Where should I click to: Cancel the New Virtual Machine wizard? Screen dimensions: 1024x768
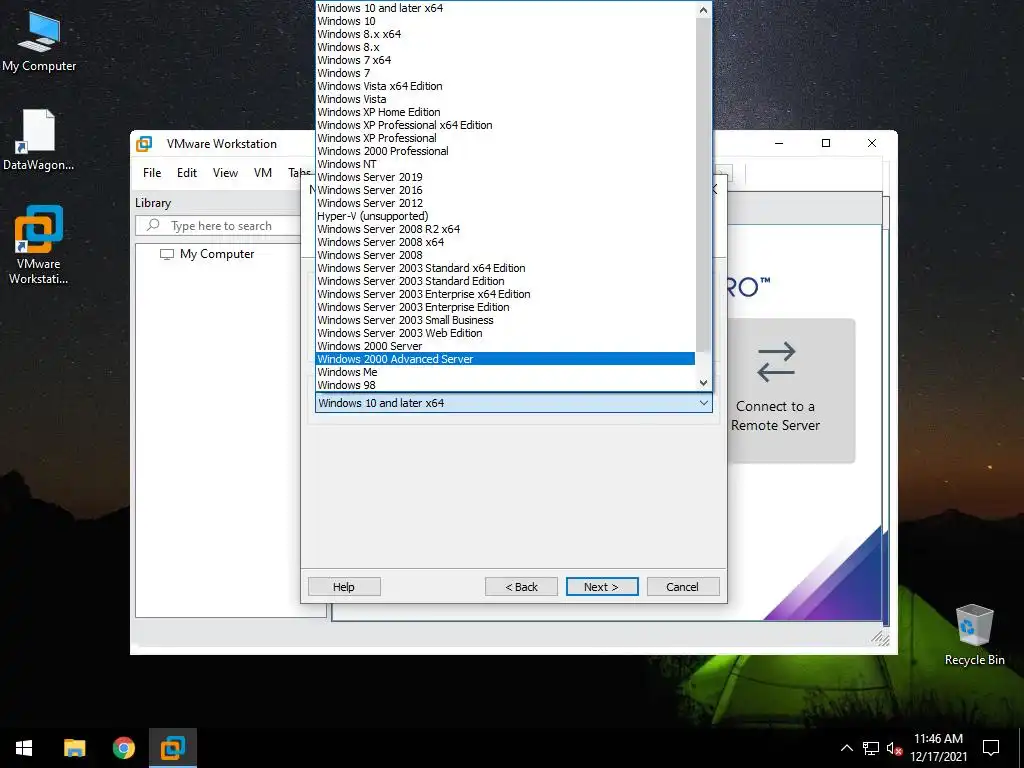682,586
